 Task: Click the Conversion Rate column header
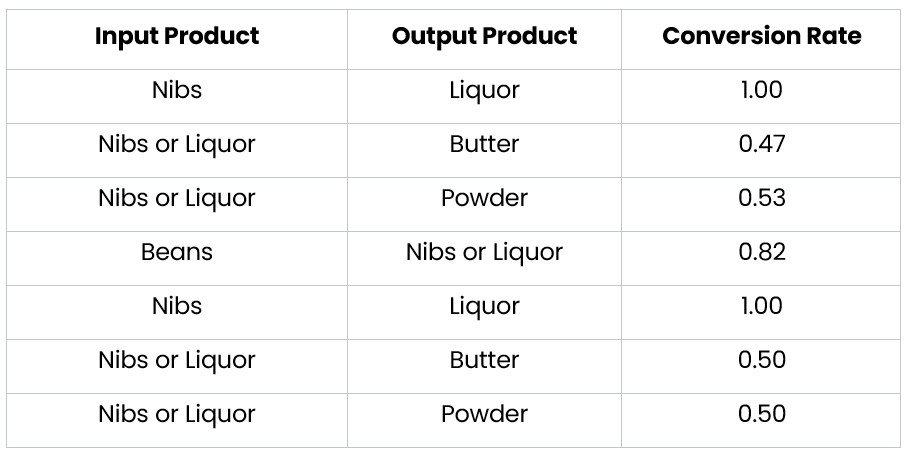761,37
